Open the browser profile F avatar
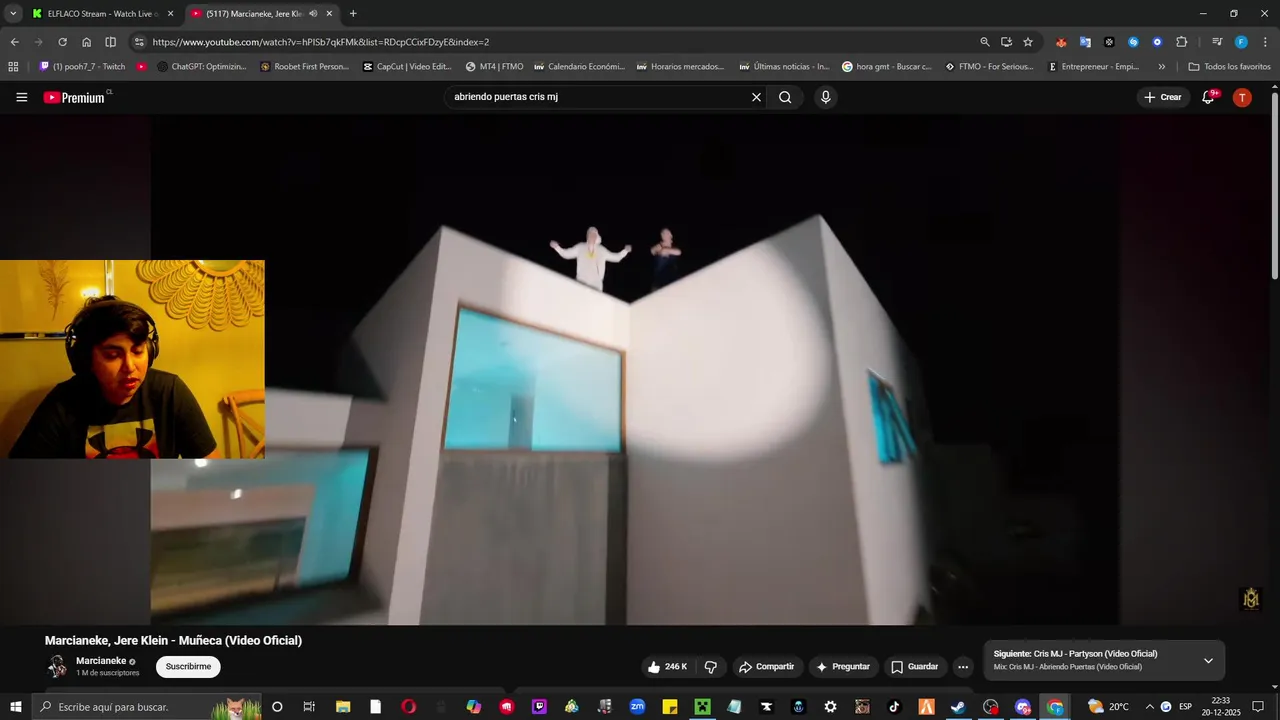 coord(1241,42)
